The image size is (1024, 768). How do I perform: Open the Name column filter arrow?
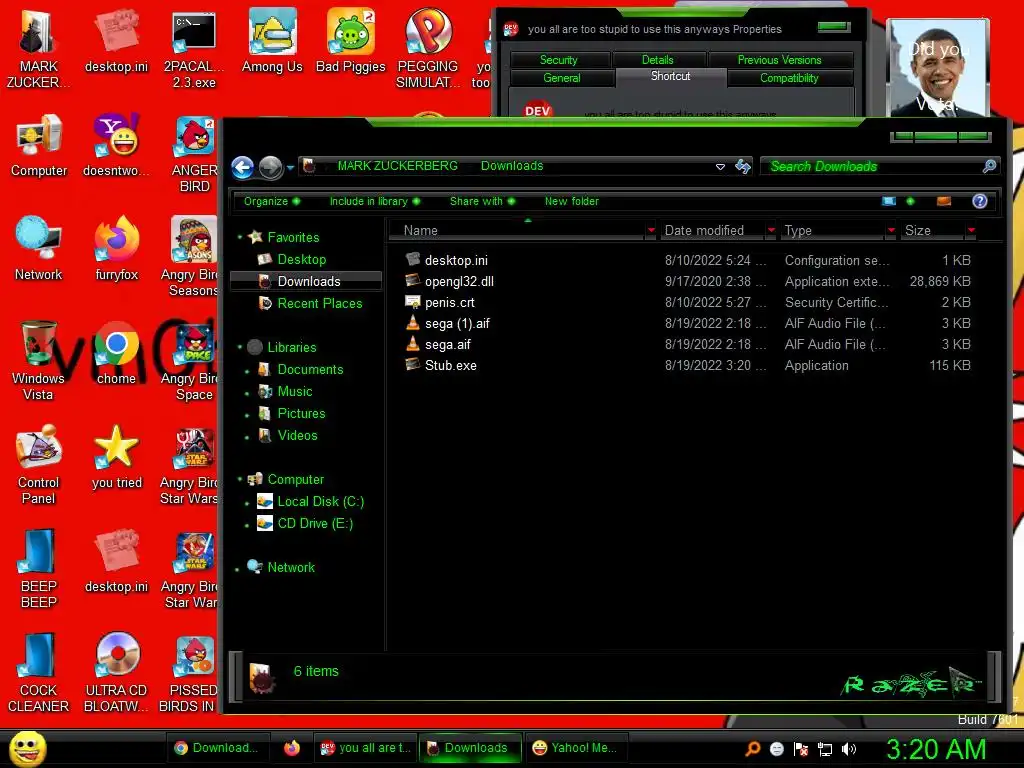pos(650,230)
